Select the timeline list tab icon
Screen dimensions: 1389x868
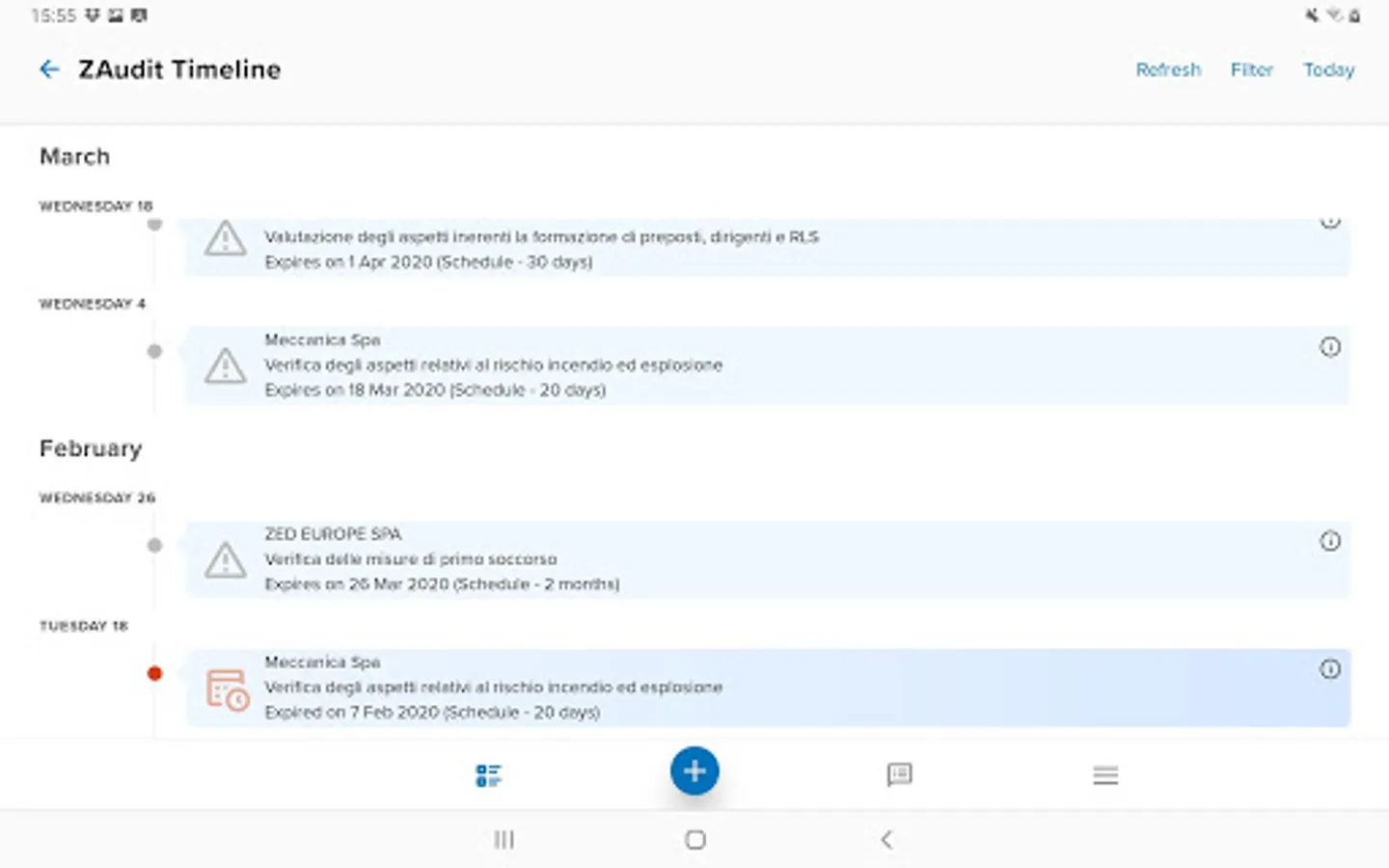point(488,775)
